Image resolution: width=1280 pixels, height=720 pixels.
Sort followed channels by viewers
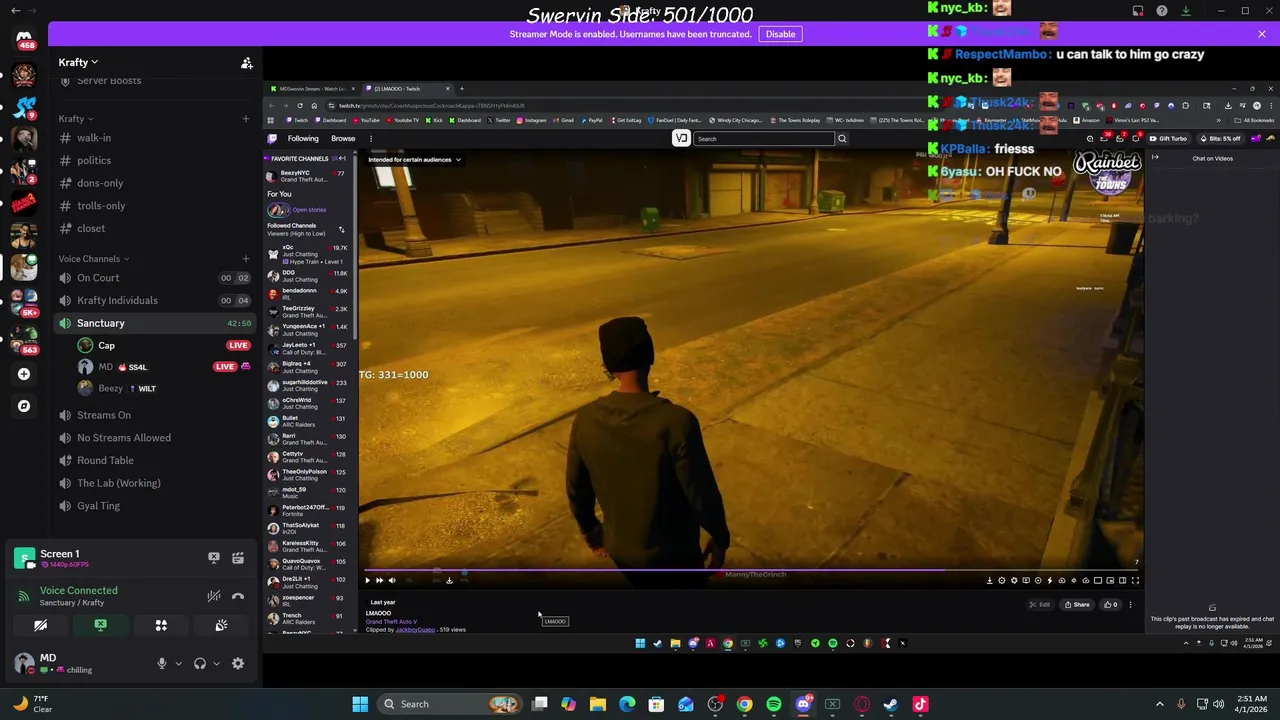(341, 229)
